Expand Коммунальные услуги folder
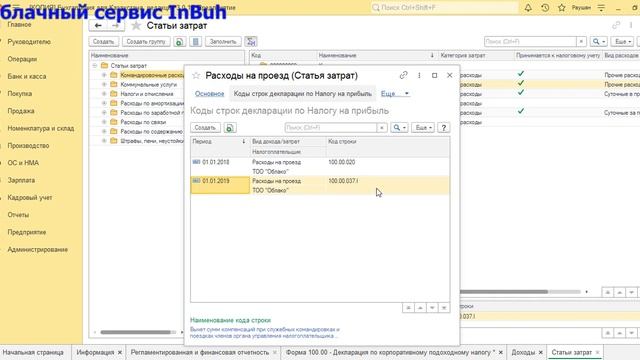Screen dimensions: 640x360 104,84
